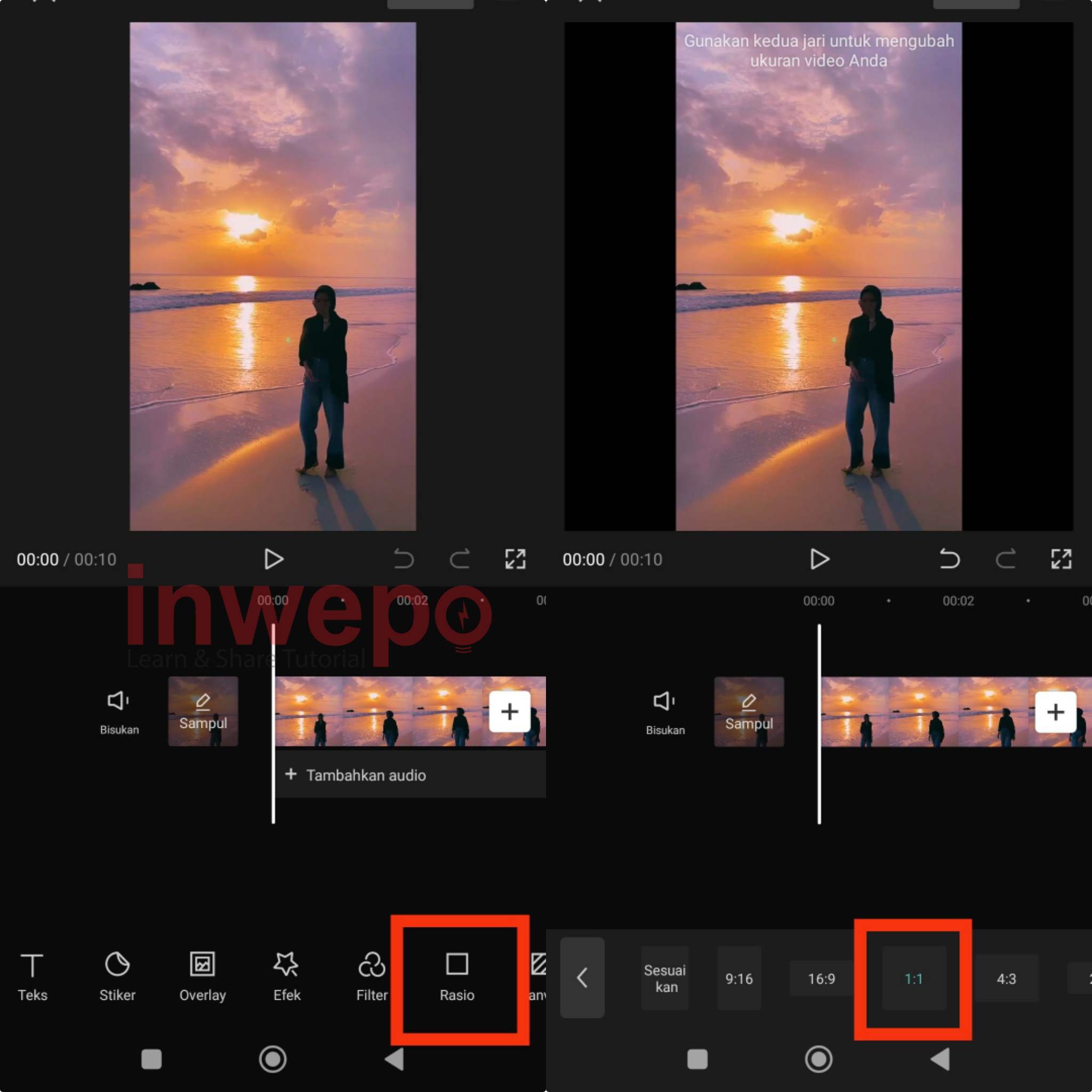Click undo arrow in right editor

(x=950, y=559)
